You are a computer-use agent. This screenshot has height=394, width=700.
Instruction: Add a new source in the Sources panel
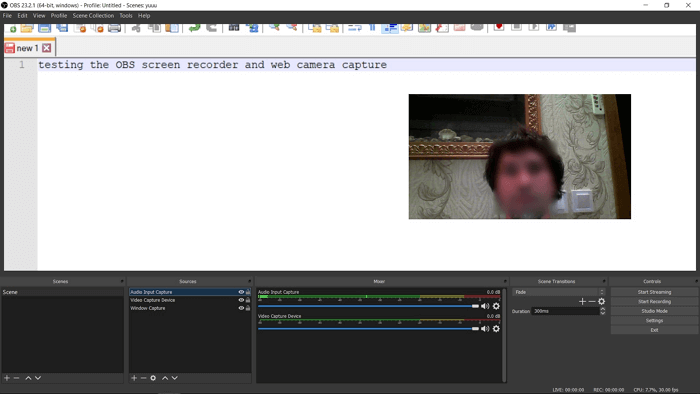134,378
